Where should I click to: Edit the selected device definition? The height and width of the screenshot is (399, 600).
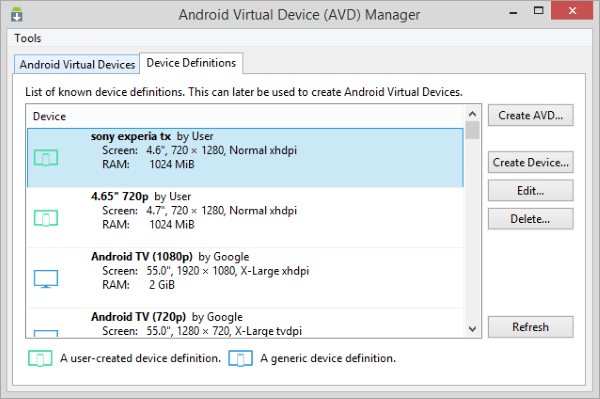click(530, 191)
